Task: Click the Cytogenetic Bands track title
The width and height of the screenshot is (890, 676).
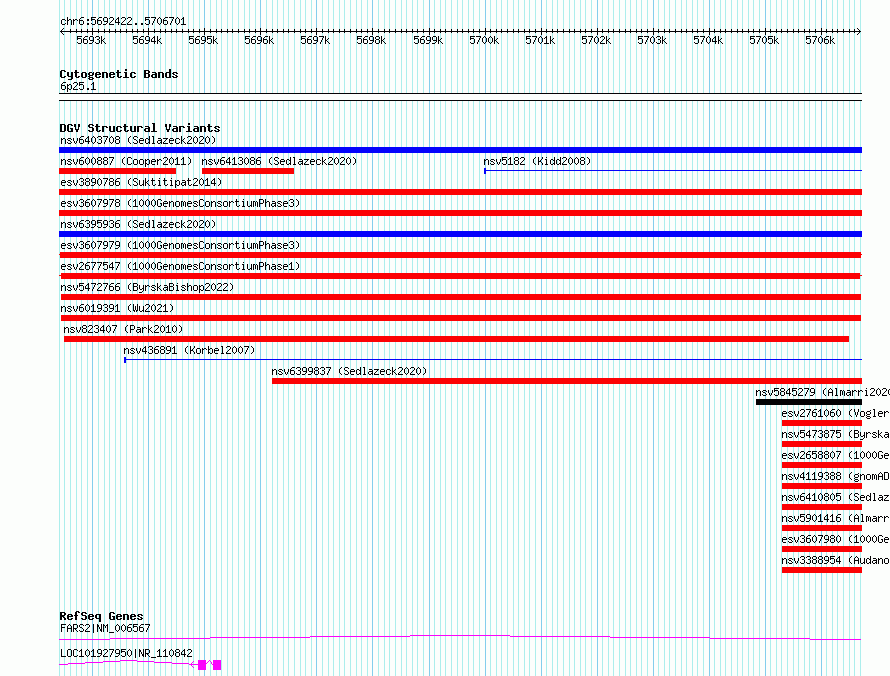Action: click(x=119, y=74)
